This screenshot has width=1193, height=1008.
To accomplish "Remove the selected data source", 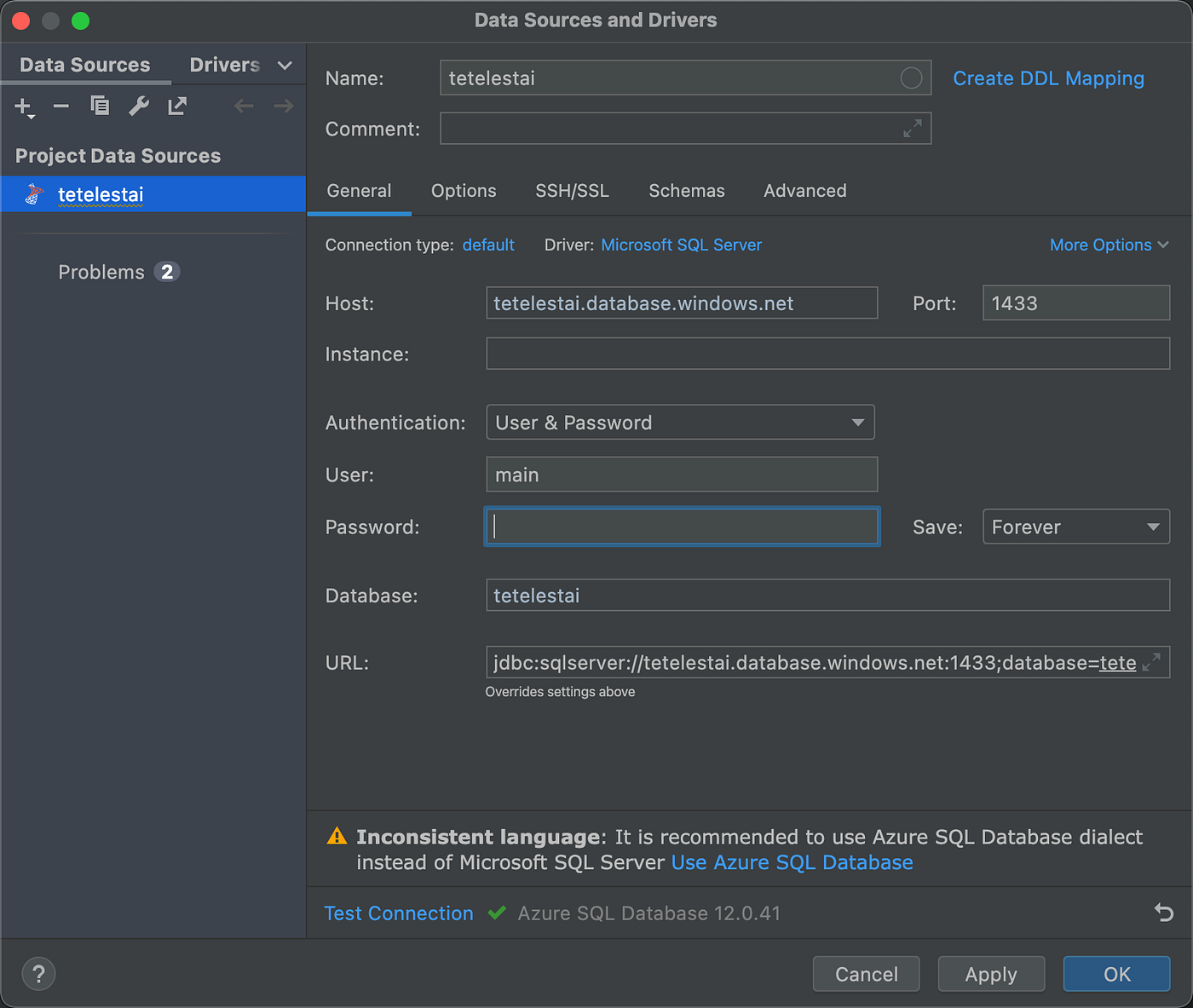I will [60, 106].
